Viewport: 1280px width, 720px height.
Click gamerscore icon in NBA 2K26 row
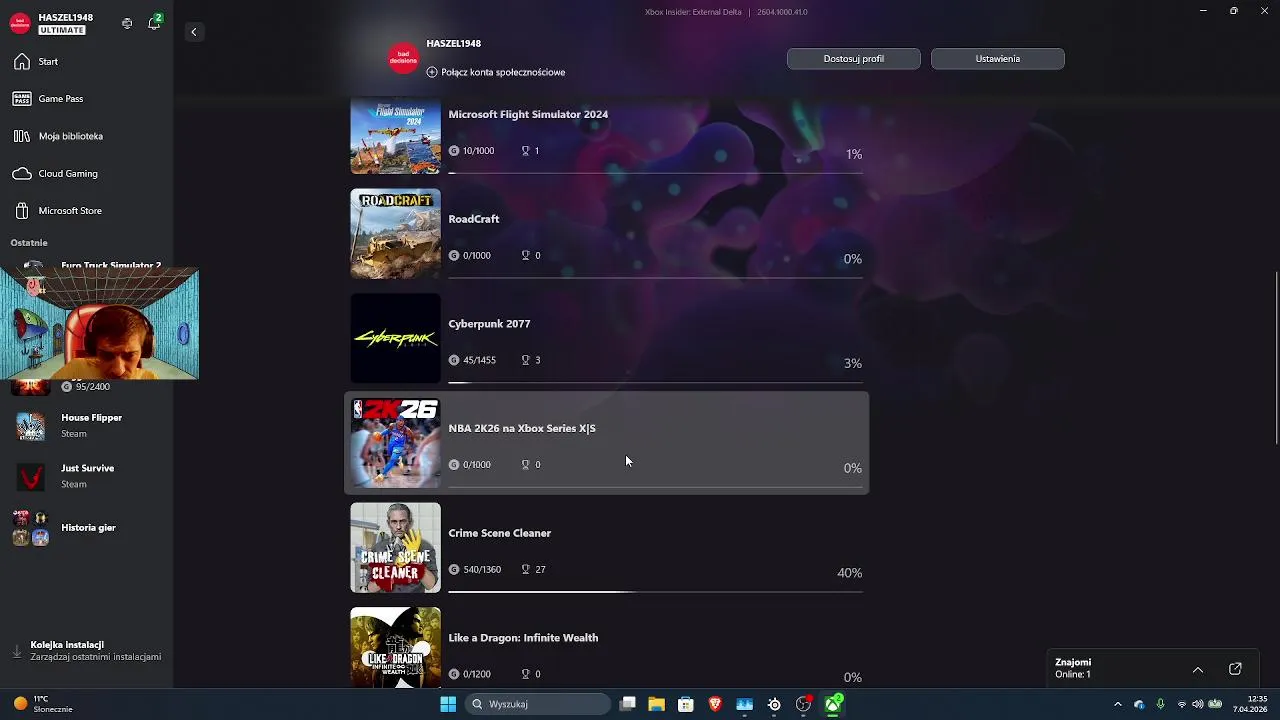(454, 464)
